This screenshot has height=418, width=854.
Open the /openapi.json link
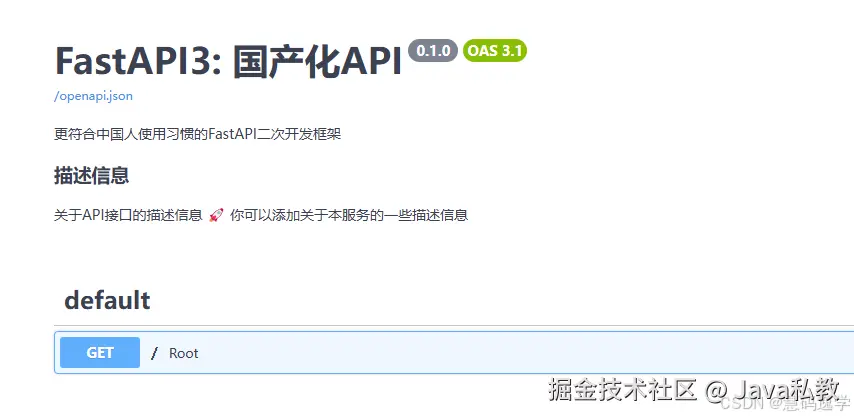pyautogui.click(x=93, y=96)
